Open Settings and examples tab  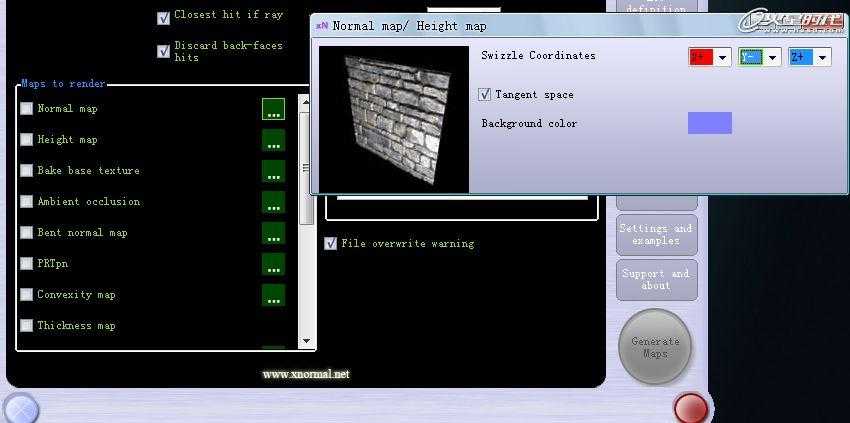pyautogui.click(x=656, y=235)
